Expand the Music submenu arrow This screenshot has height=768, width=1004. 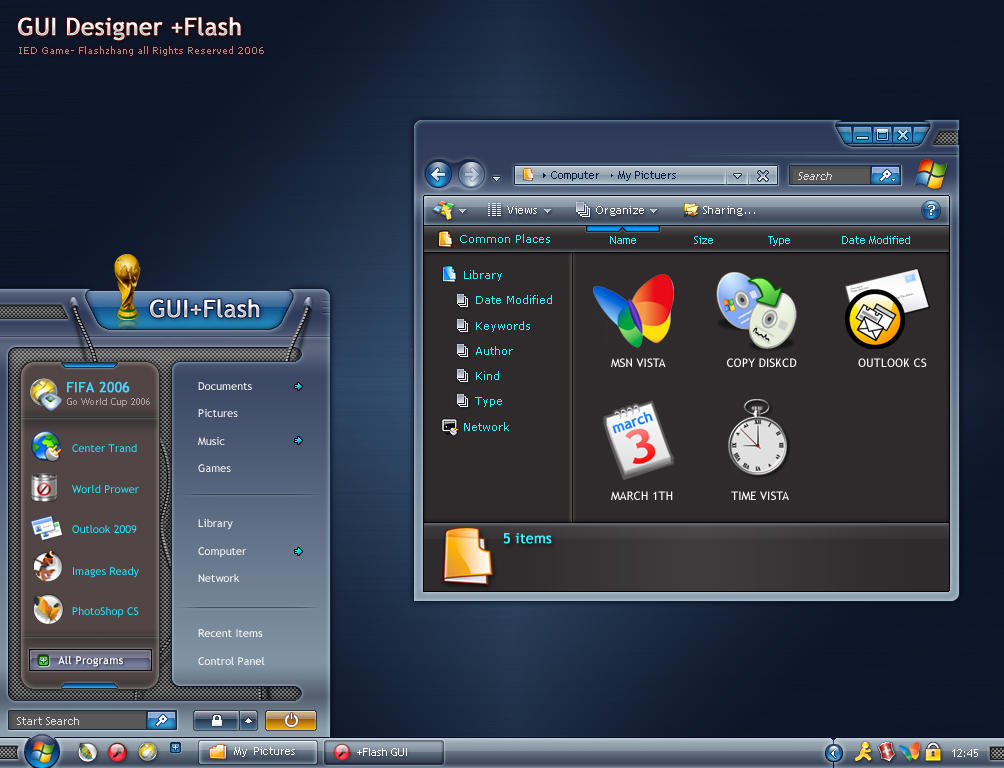pyautogui.click(x=298, y=440)
